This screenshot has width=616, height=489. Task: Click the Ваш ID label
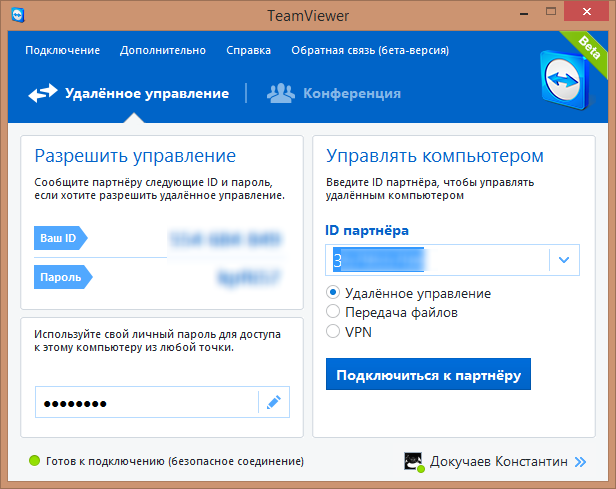point(60,238)
